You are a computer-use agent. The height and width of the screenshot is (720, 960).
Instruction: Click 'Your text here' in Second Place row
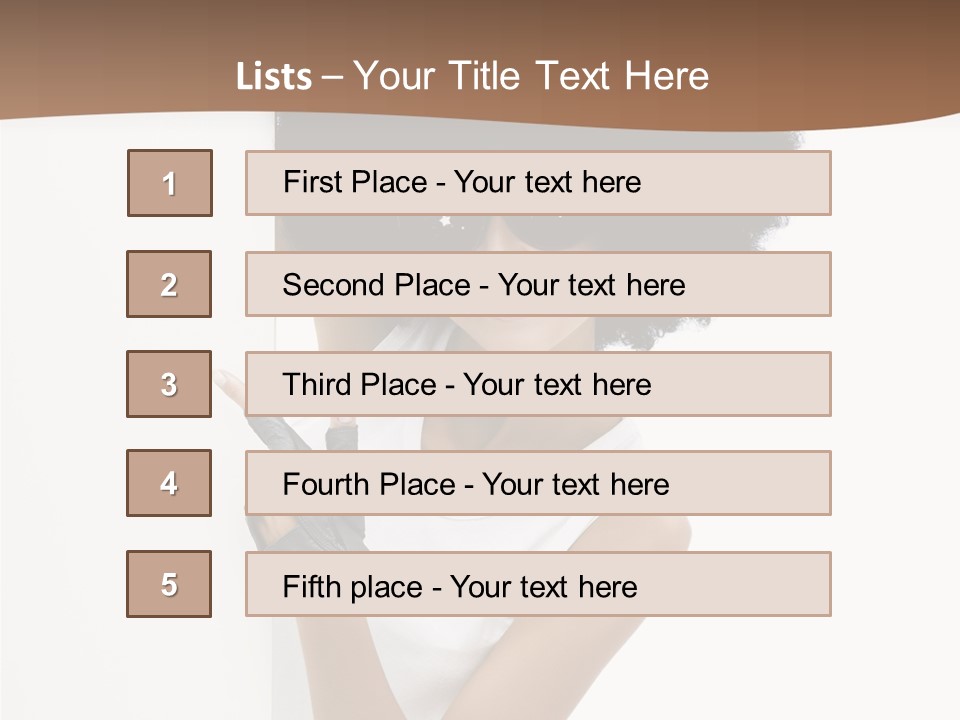pos(591,285)
